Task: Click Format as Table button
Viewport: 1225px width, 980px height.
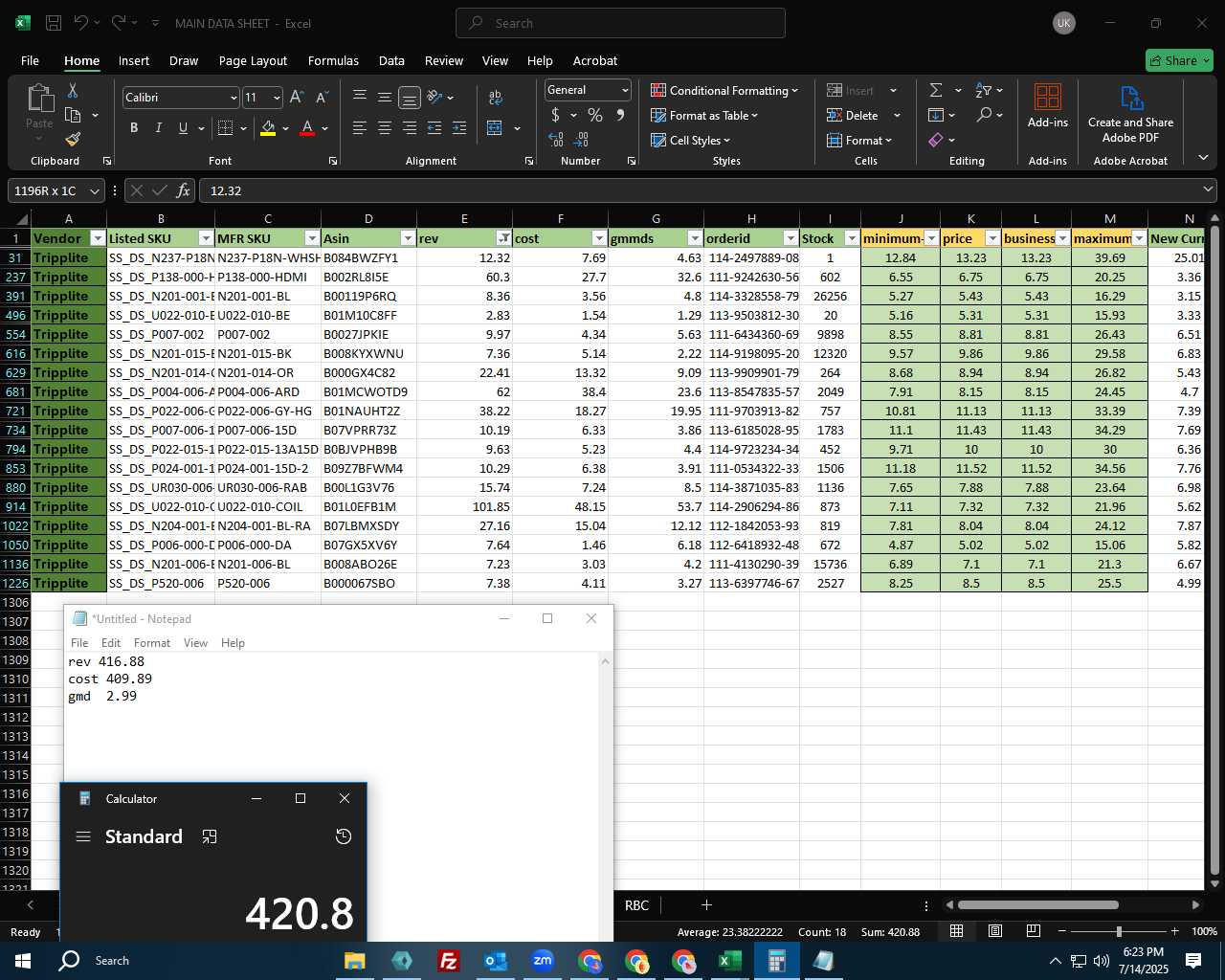Action: 704,115
